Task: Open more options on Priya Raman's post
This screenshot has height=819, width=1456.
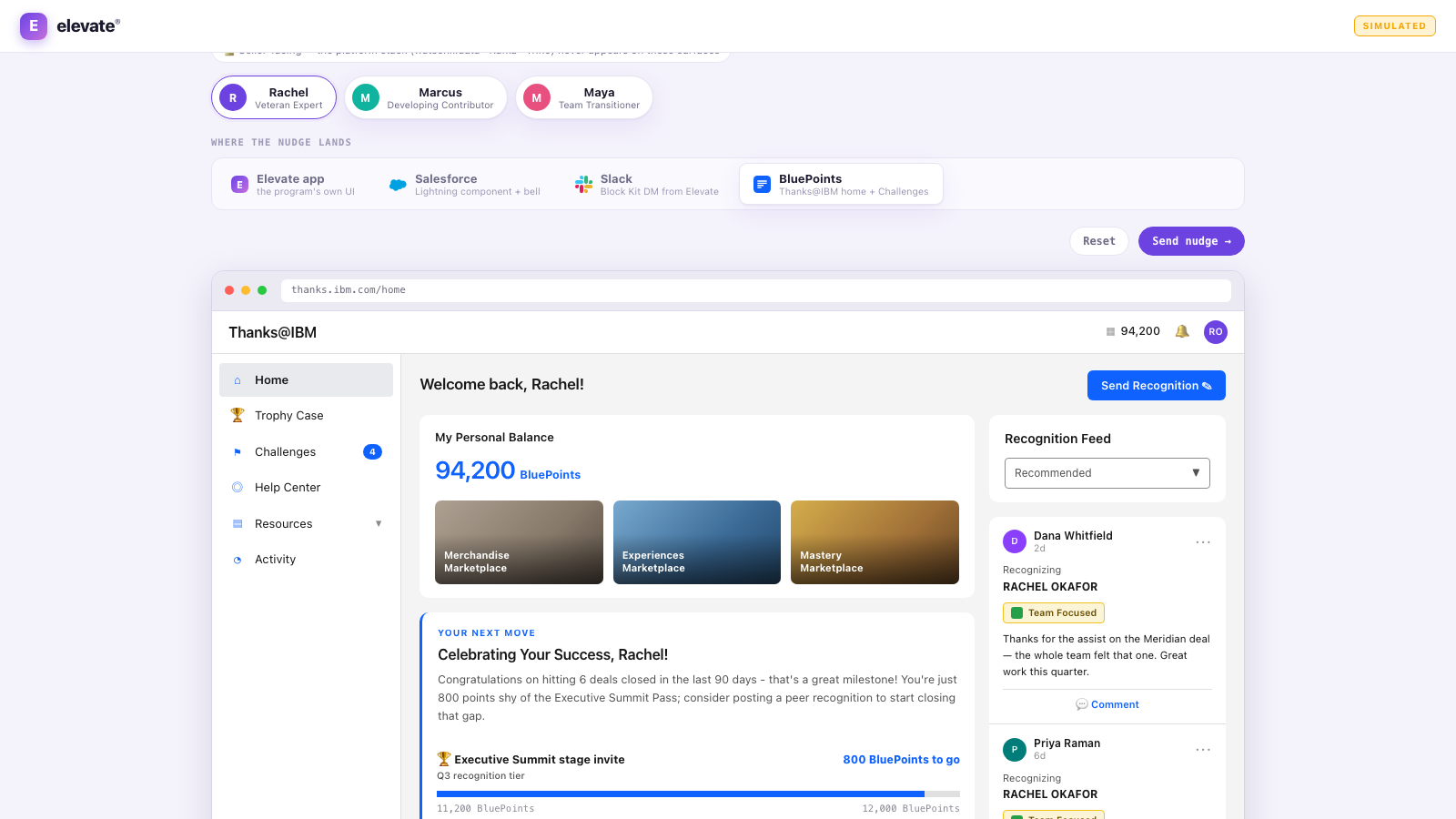Action: (1203, 750)
